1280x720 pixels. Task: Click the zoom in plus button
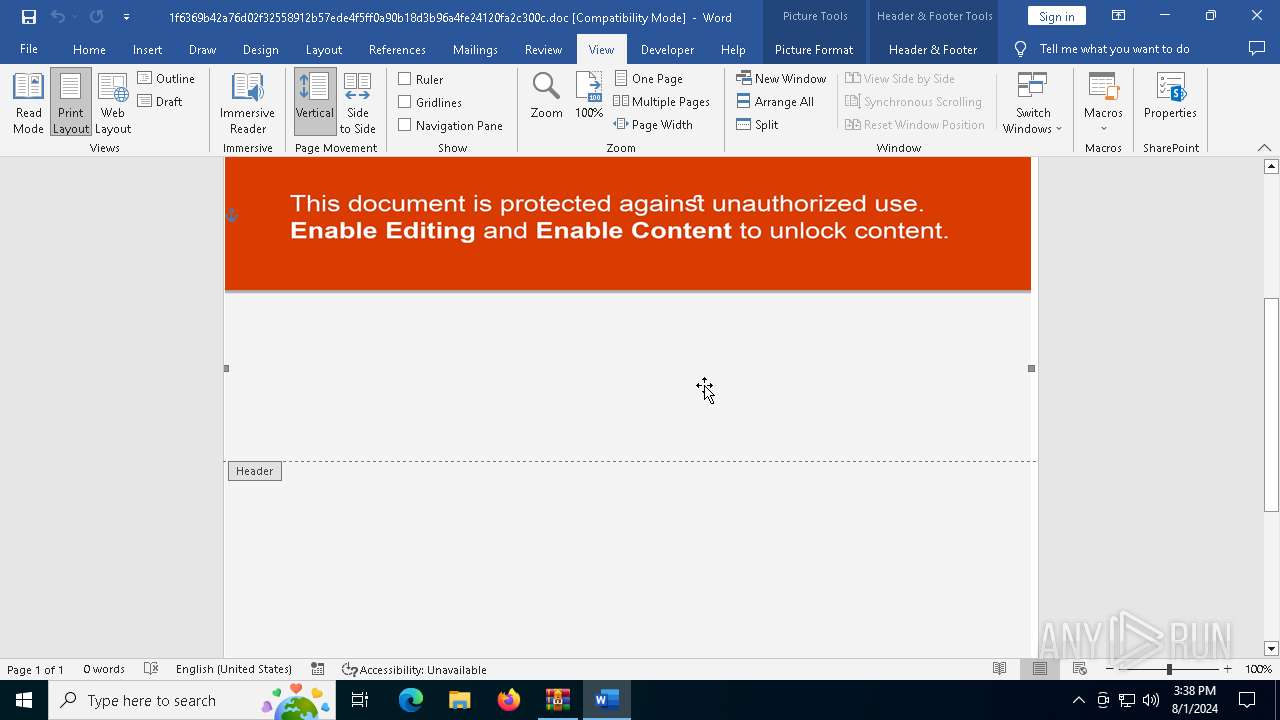pos(1227,669)
